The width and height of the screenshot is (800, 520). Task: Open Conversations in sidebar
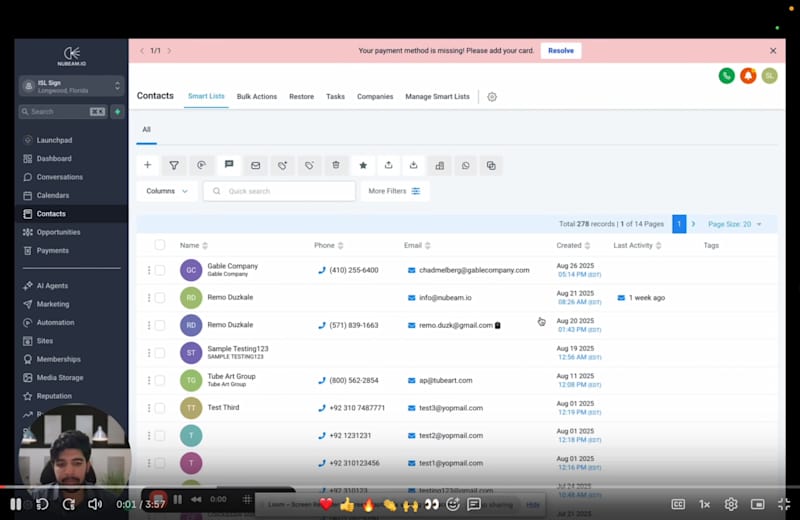pos(60,177)
